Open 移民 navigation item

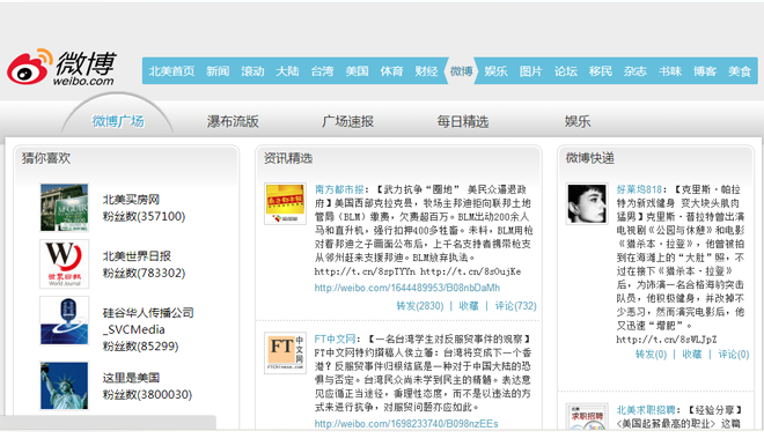coord(600,71)
